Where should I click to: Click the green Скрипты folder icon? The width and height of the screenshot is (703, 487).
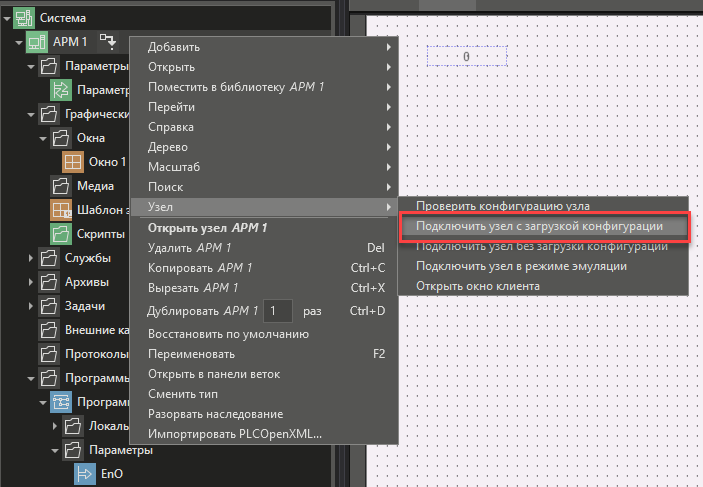(x=61, y=234)
